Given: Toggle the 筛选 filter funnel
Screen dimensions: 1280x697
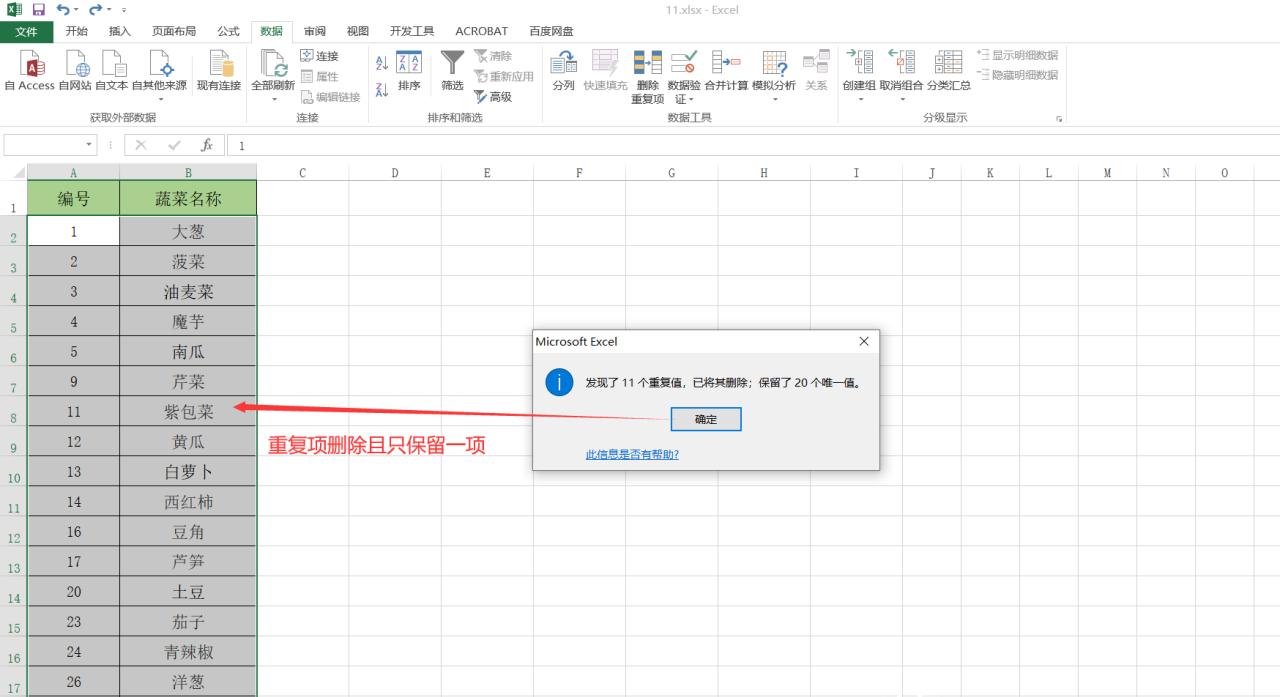Looking at the screenshot, I should 453,70.
